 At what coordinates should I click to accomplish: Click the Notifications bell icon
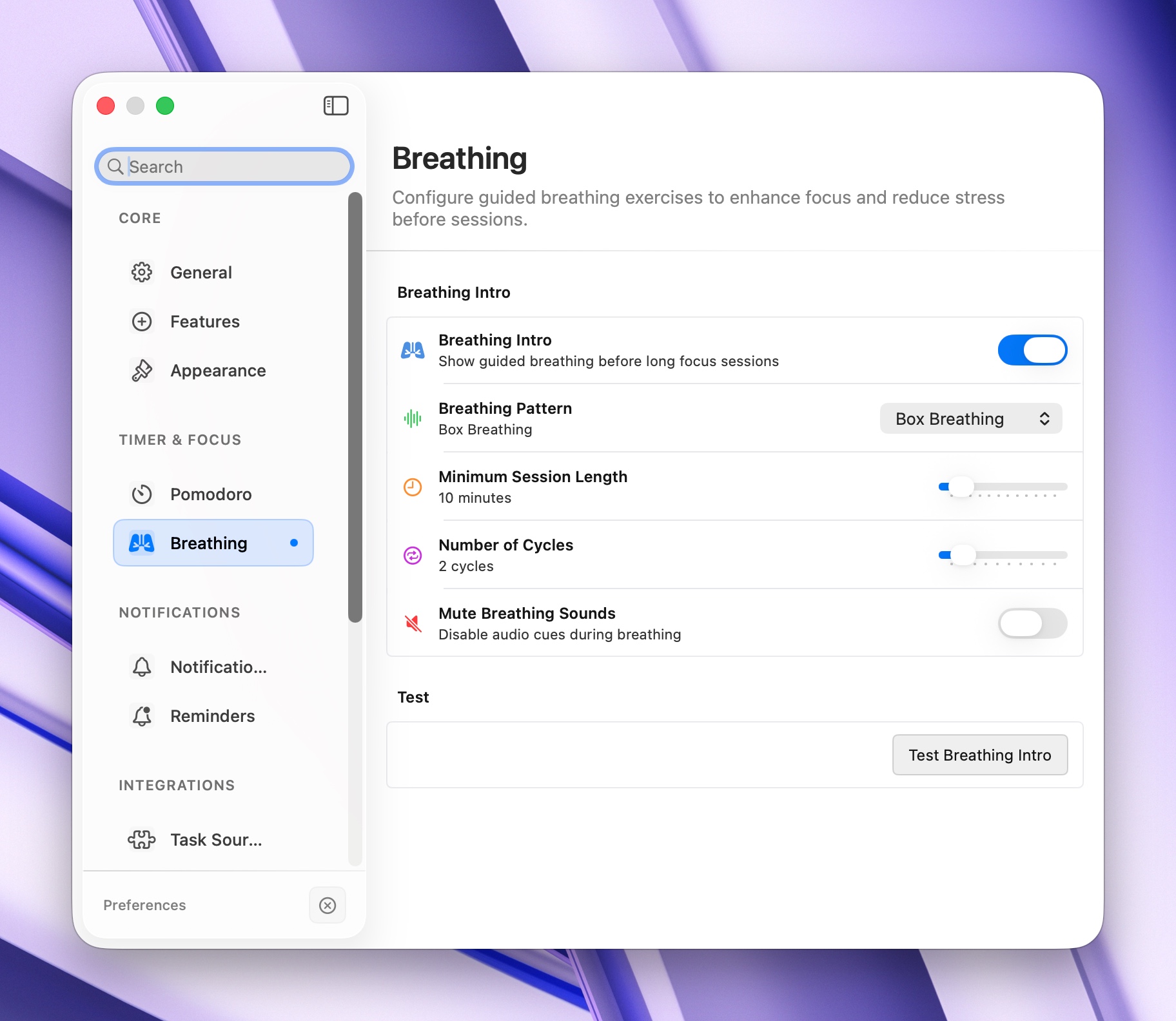coord(142,667)
